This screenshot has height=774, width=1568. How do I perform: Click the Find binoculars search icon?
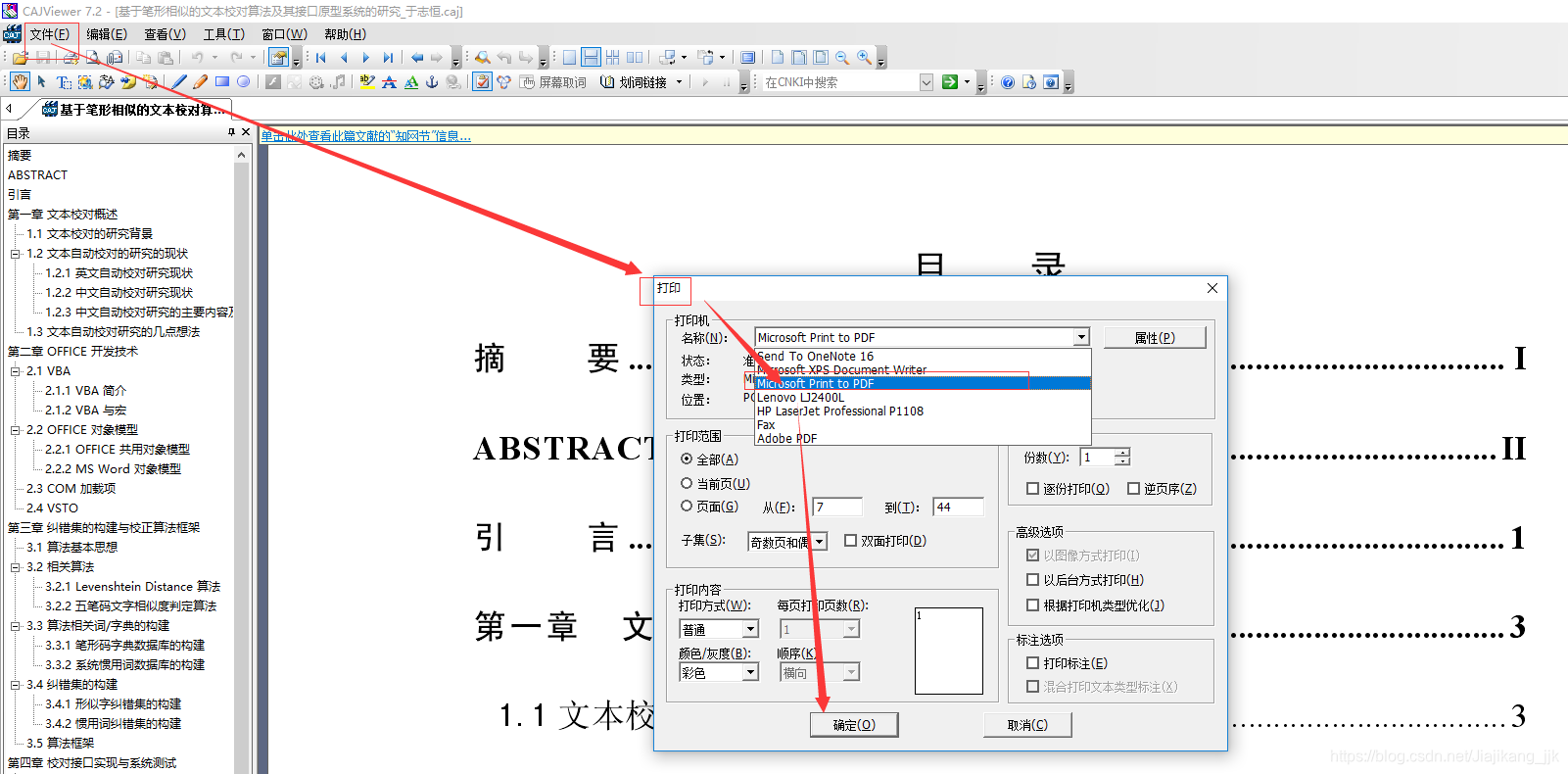[483, 58]
